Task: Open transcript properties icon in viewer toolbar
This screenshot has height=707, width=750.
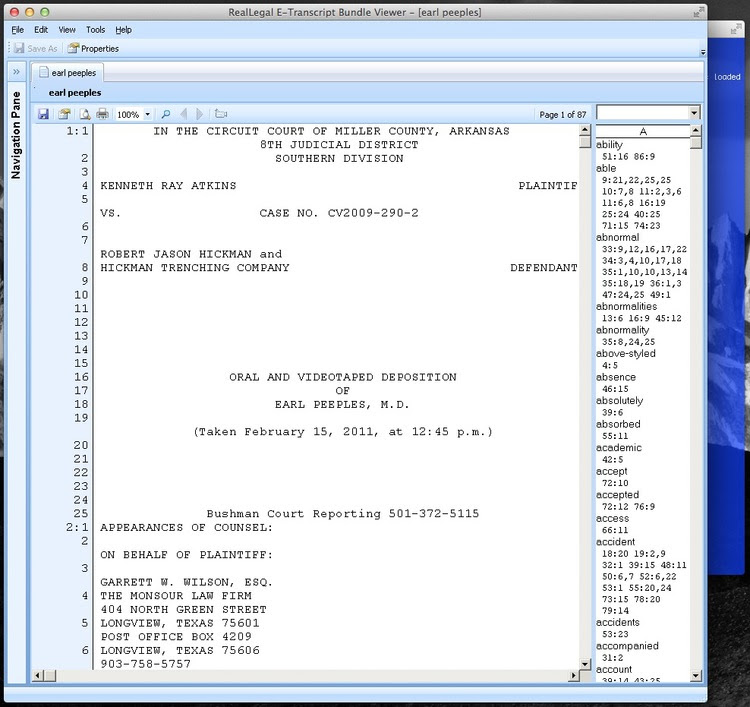Action: pos(64,114)
